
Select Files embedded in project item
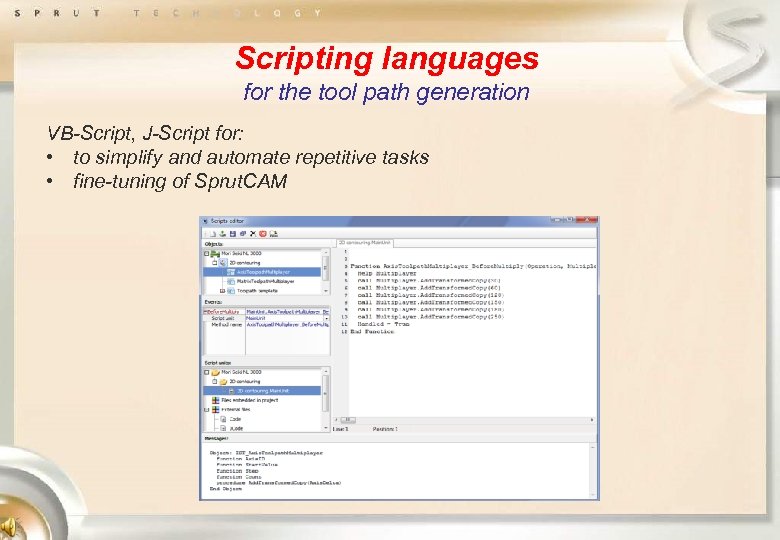click(250, 400)
